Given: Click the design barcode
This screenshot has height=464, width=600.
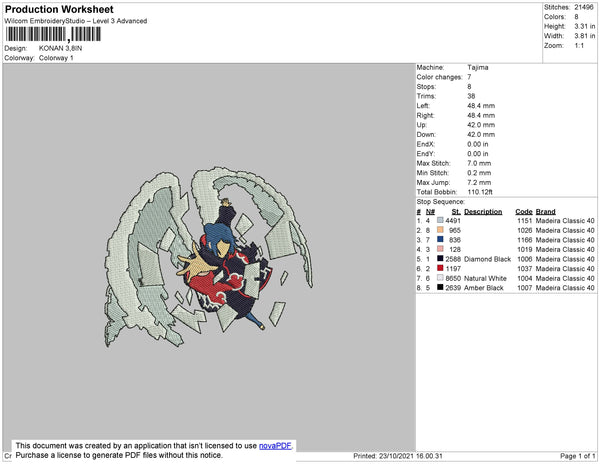Looking at the screenshot, I should (x=53, y=34).
